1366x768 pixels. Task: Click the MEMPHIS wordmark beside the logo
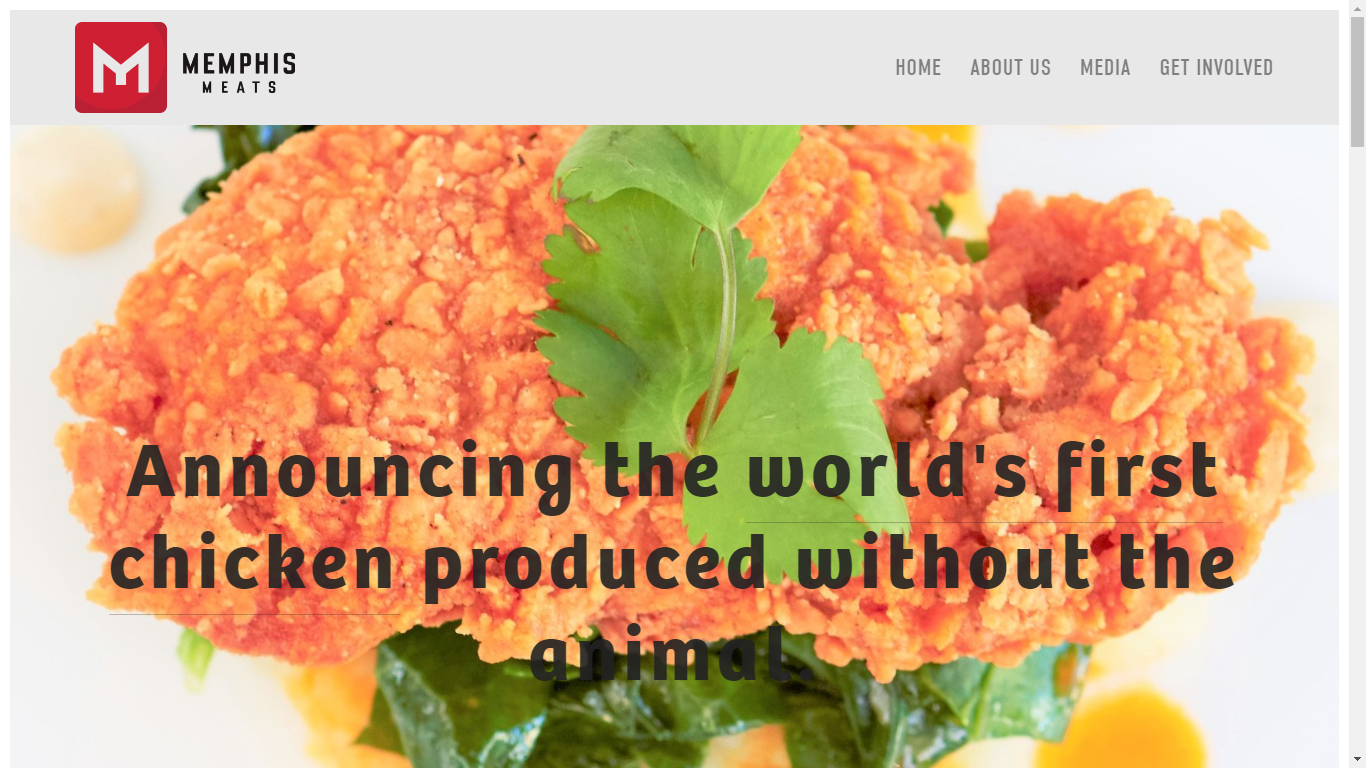[239, 66]
